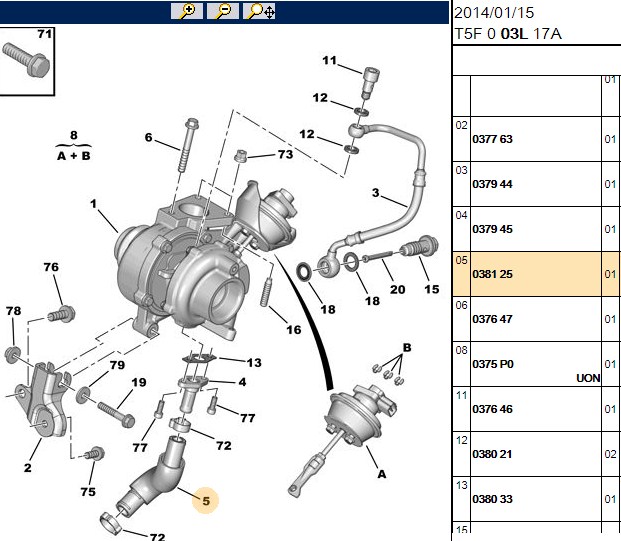Select part number 0376 46
Screen dimensions: 621x541
(x=492, y=409)
